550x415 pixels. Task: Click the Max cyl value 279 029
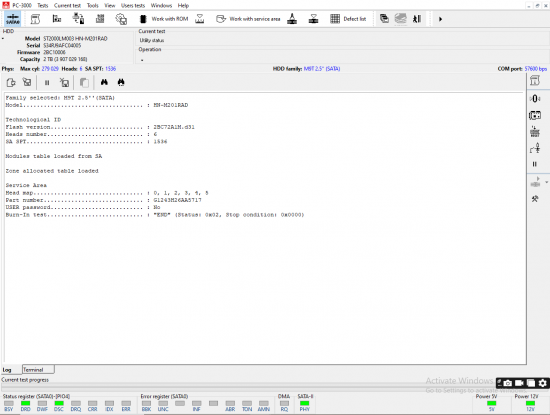(x=50, y=69)
